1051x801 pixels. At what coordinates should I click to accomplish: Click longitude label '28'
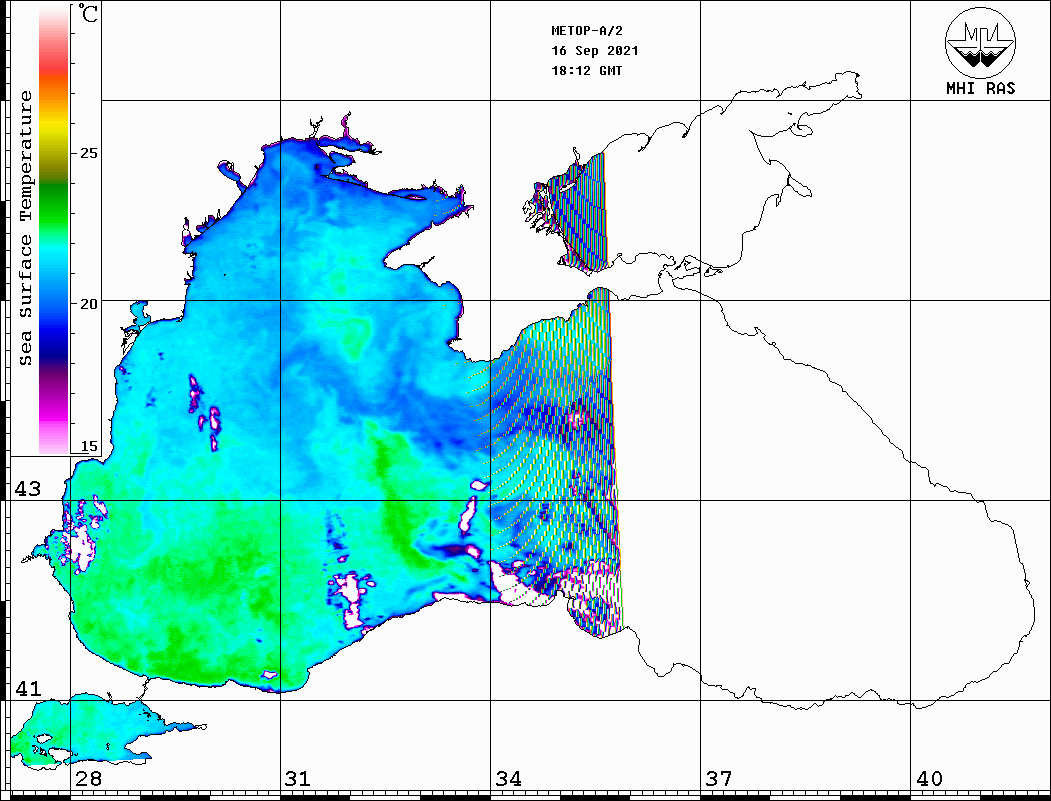88,778
